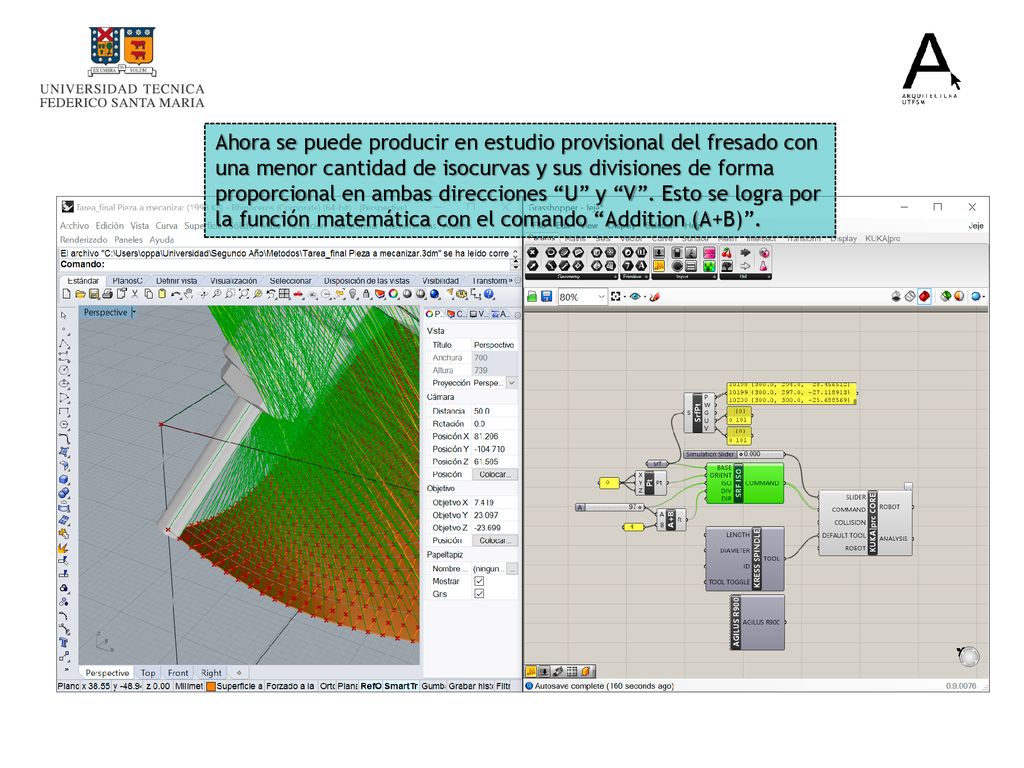The height and width of the screenshot is (768, 1024).
Task: Toggle the Mostrar checkbox
Action: pyautogui.click(x=479, y=581)
